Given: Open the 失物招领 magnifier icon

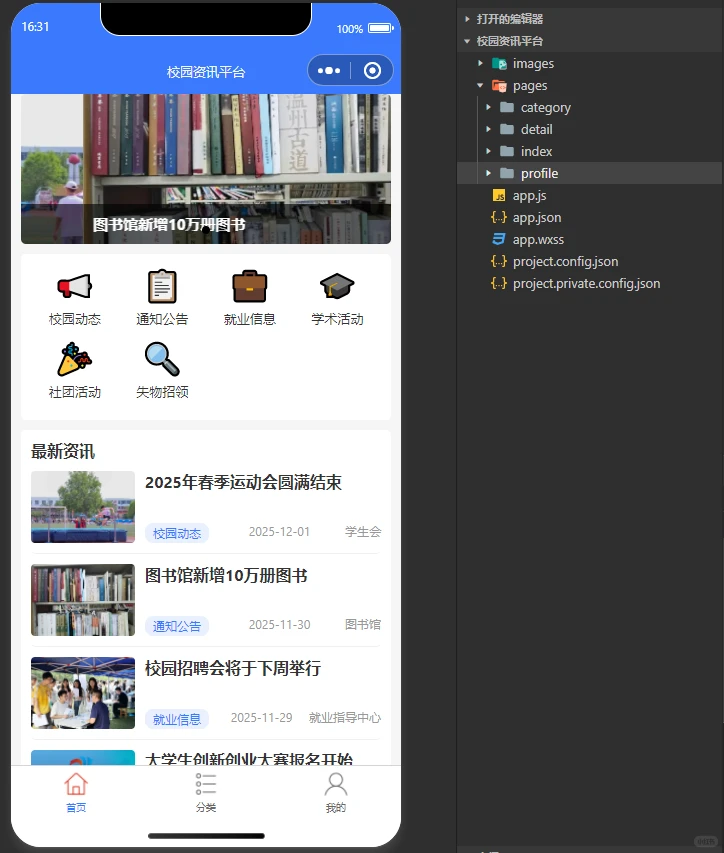Looking at the screenshot, I should [162, 359].
